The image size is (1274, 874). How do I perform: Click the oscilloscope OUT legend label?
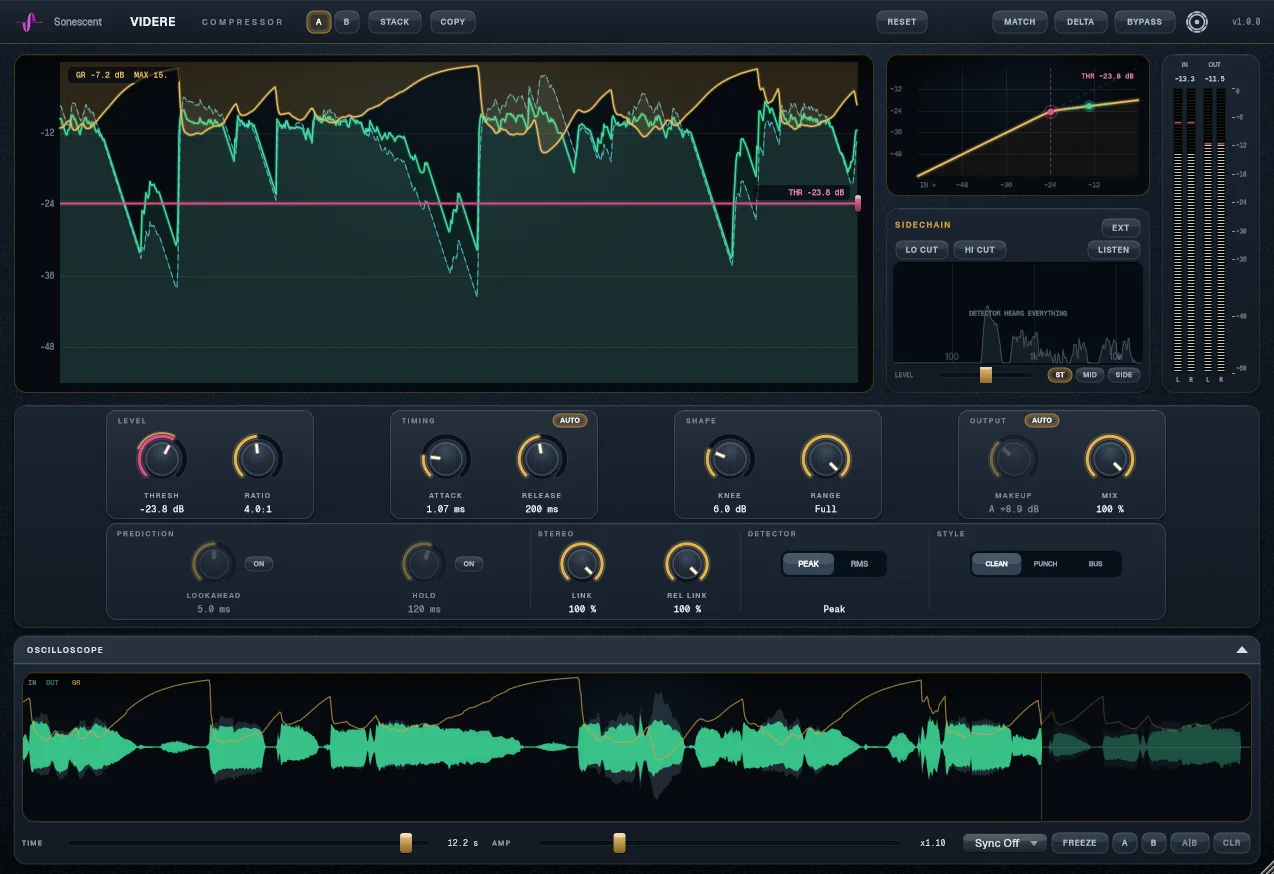click(x=52, y=683)
